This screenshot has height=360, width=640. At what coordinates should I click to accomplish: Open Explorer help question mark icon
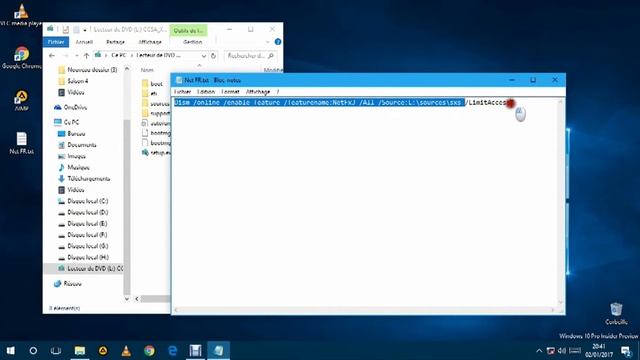pos(278,42)
